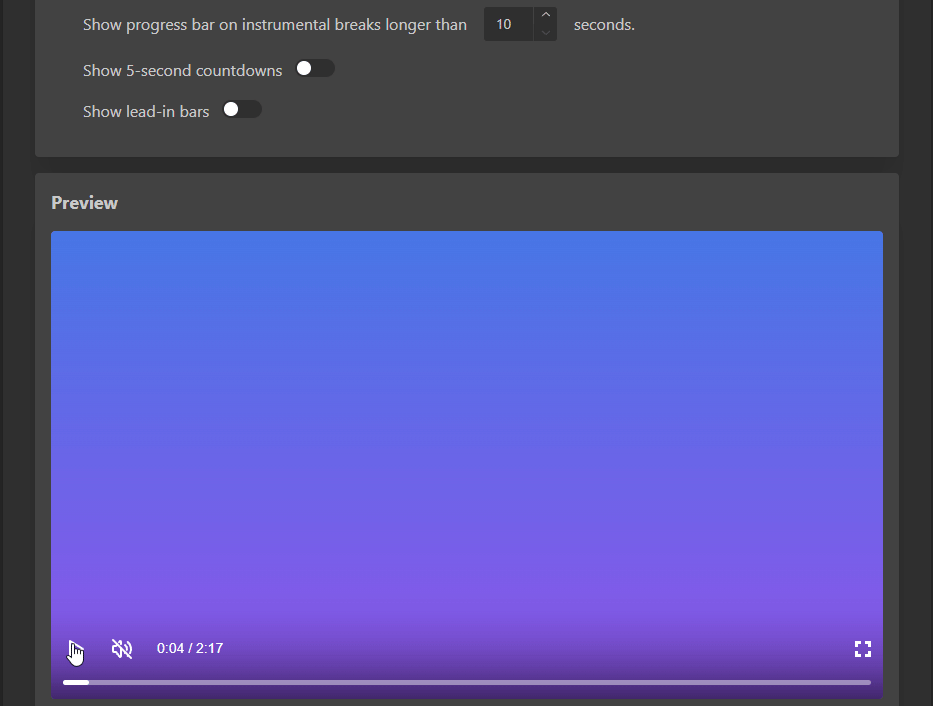Viewport: 933px width, 706px height.
Task: Click the 0:04 / 2:17 time display
Action: click(190, 649)
